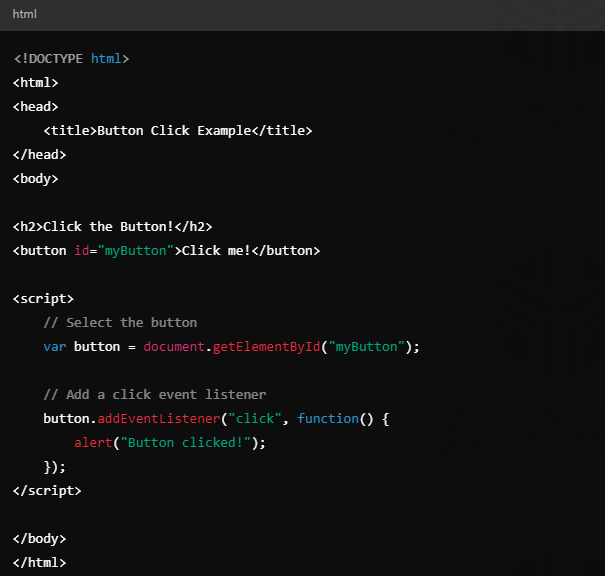Screen dimensions: 605x576
Task: Click the opening <script> tag line
Action: 43,299
